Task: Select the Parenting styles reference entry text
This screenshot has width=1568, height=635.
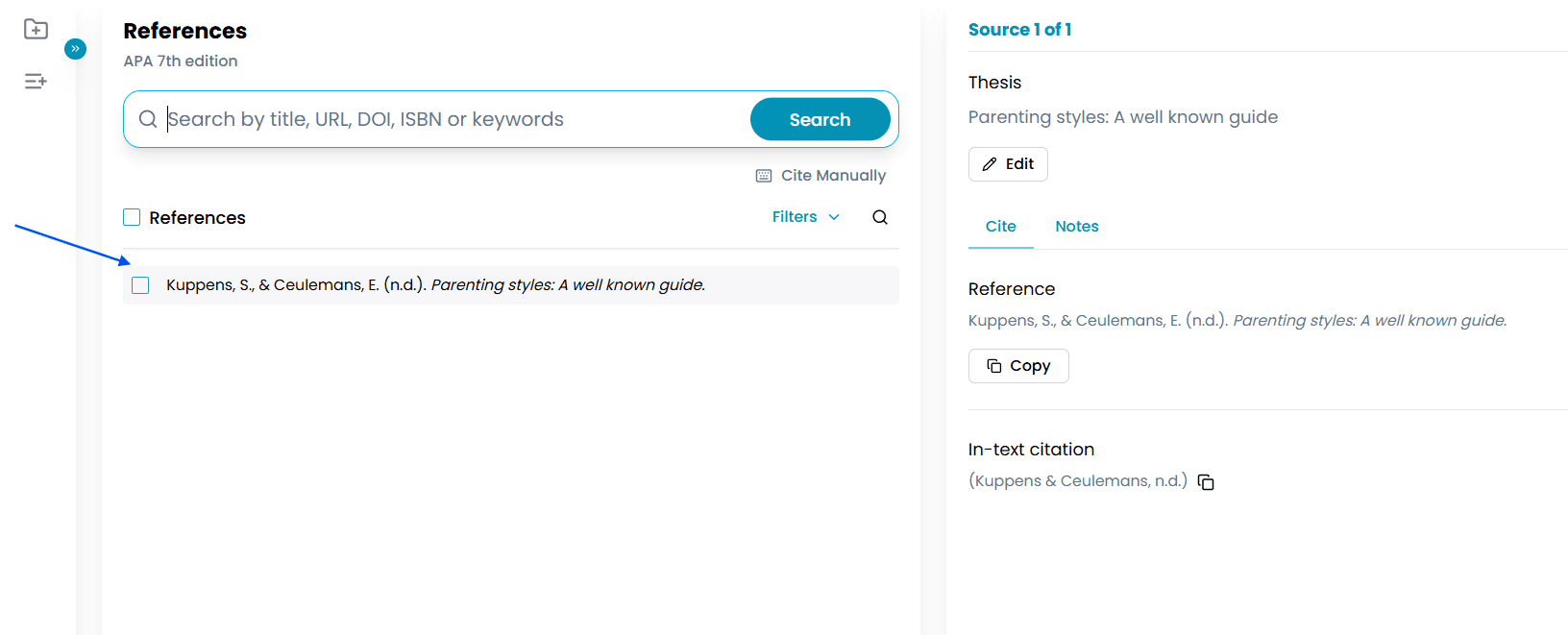Action: [435, 285]
